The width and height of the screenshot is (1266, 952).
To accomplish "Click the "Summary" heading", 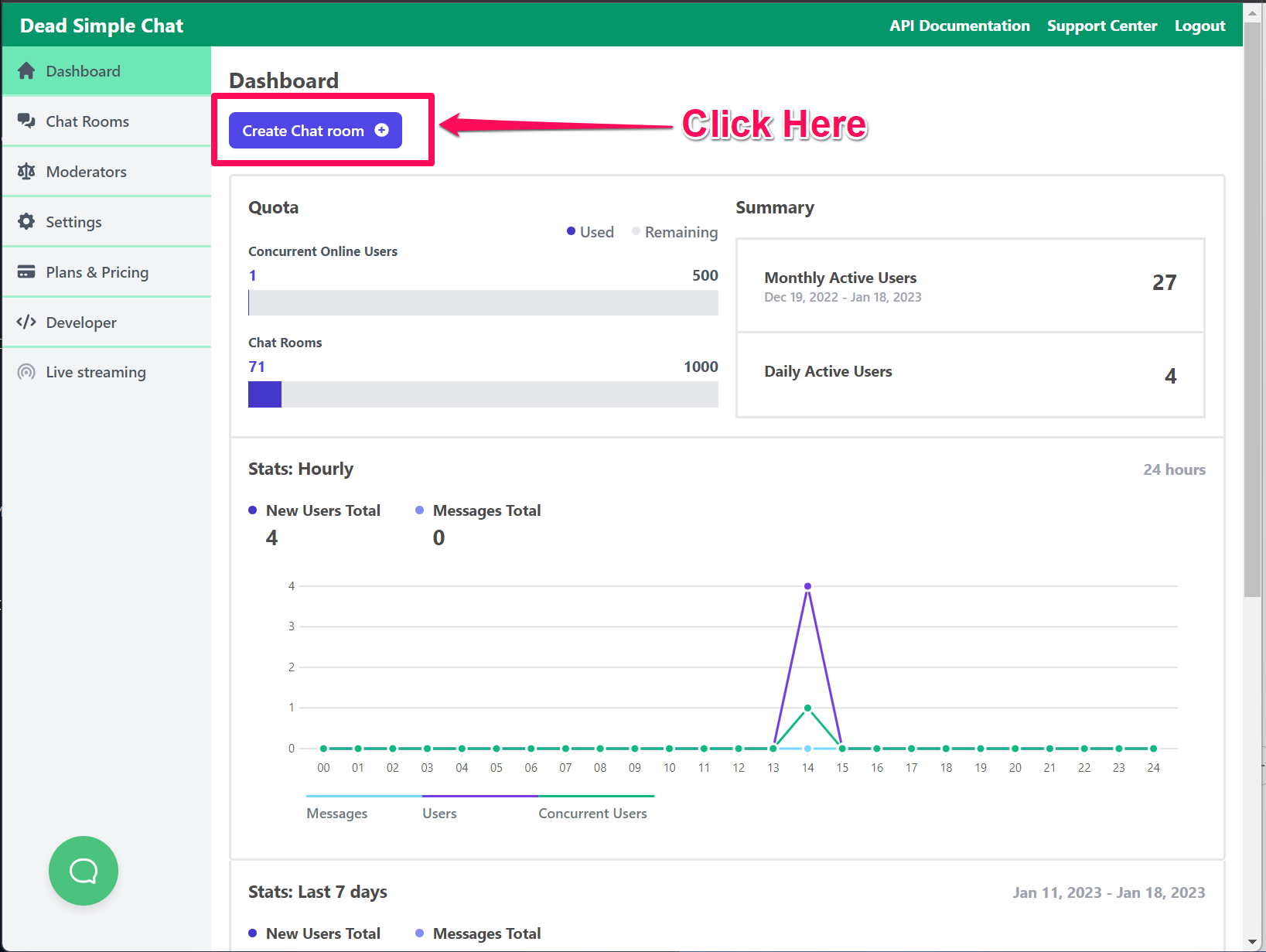I will (x=775, y=207).
